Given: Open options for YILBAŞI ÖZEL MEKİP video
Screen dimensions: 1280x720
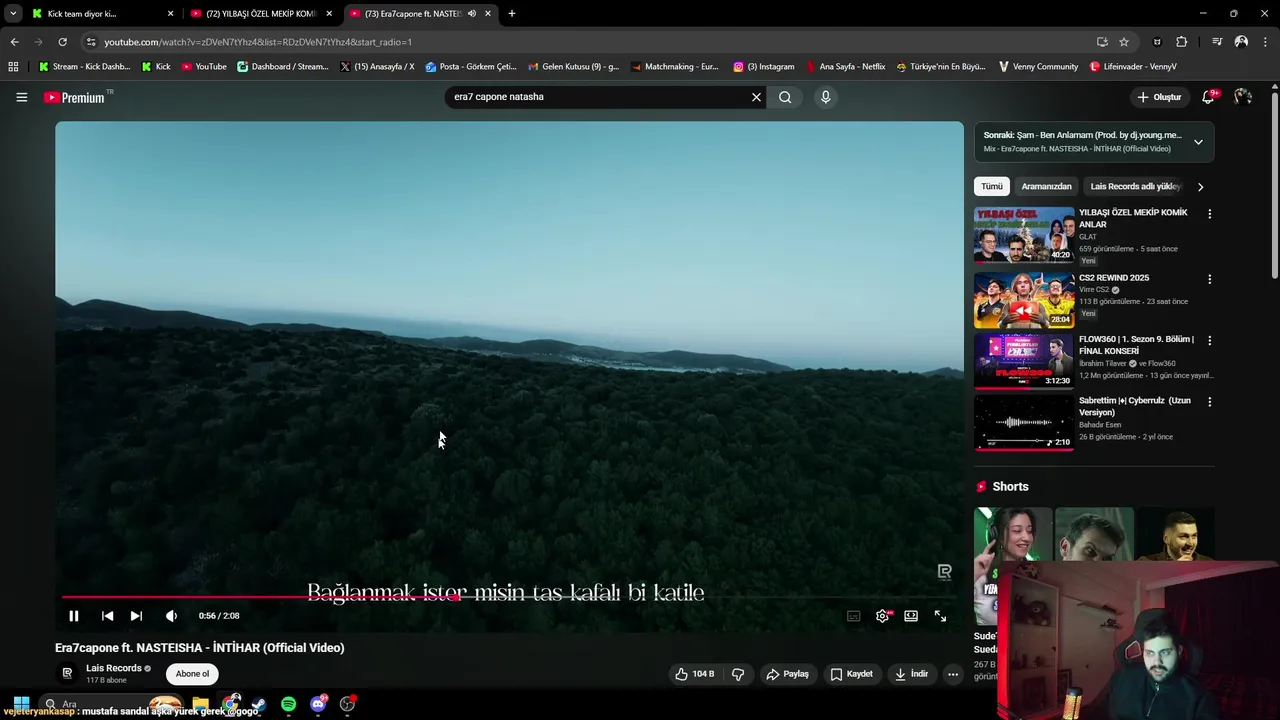Looking at the screenshot, I should pos(1209,214).
